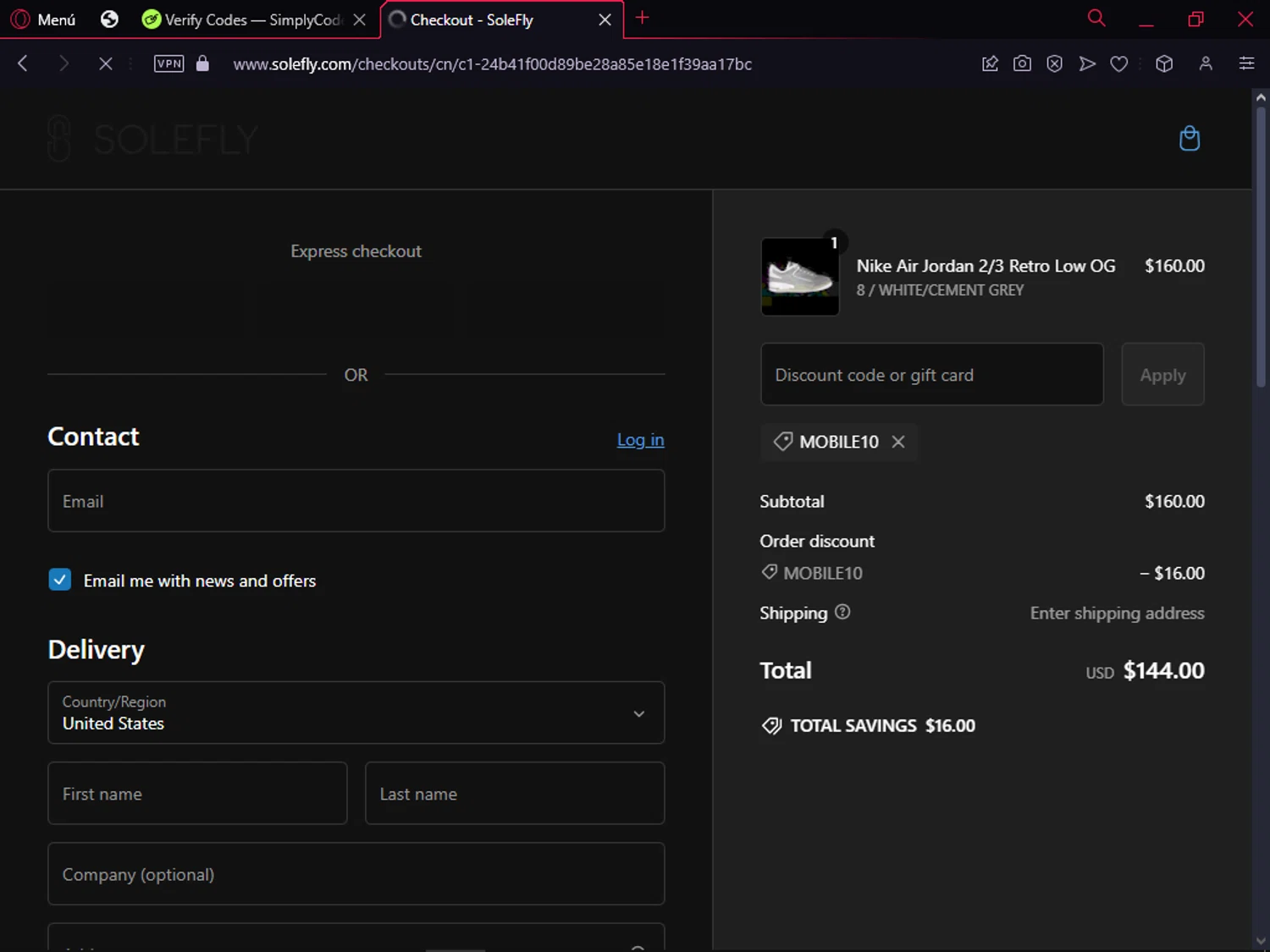1270x952 pixels.
Task: Click the Express checkout heading text
Action: pyautogui.click(x=356, y=251)
